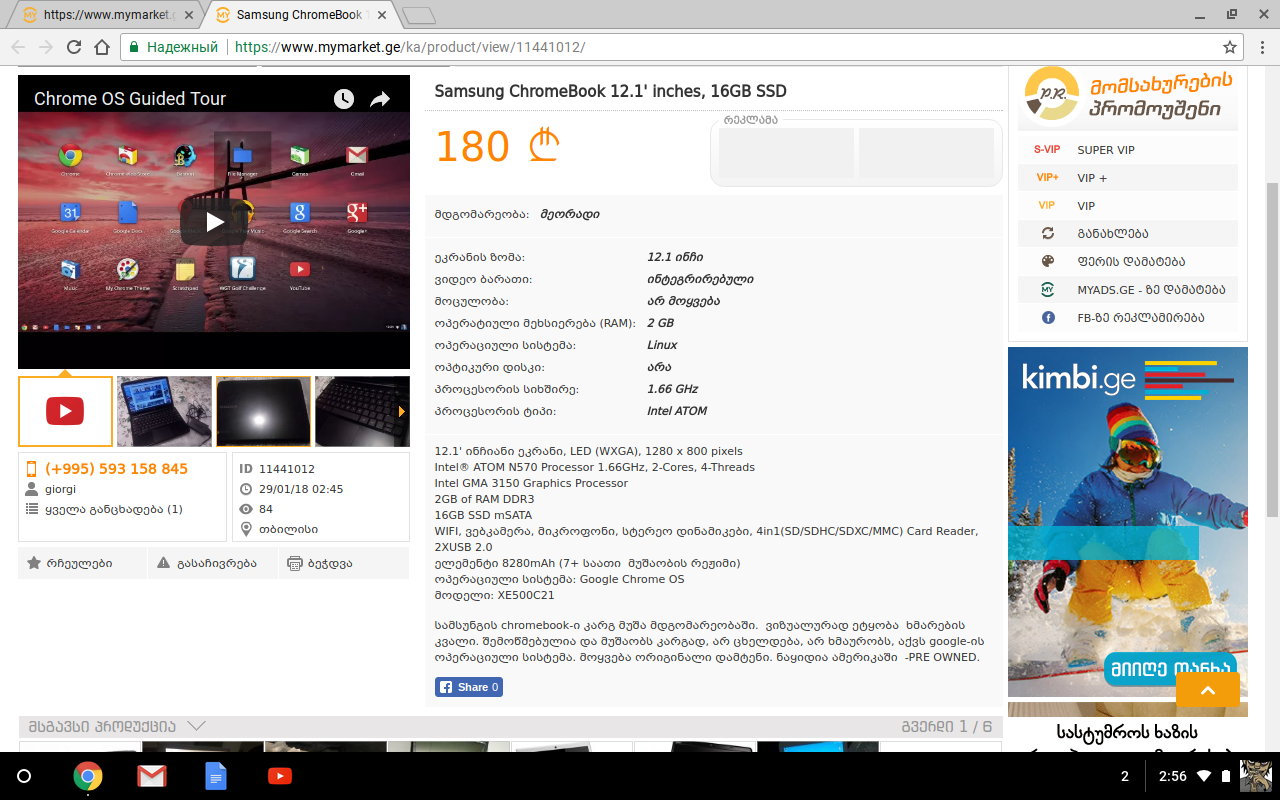Click the secure lock Надежный indicator
The width and height of the screenshot is (1280, 800).
[x=173, y=47]
